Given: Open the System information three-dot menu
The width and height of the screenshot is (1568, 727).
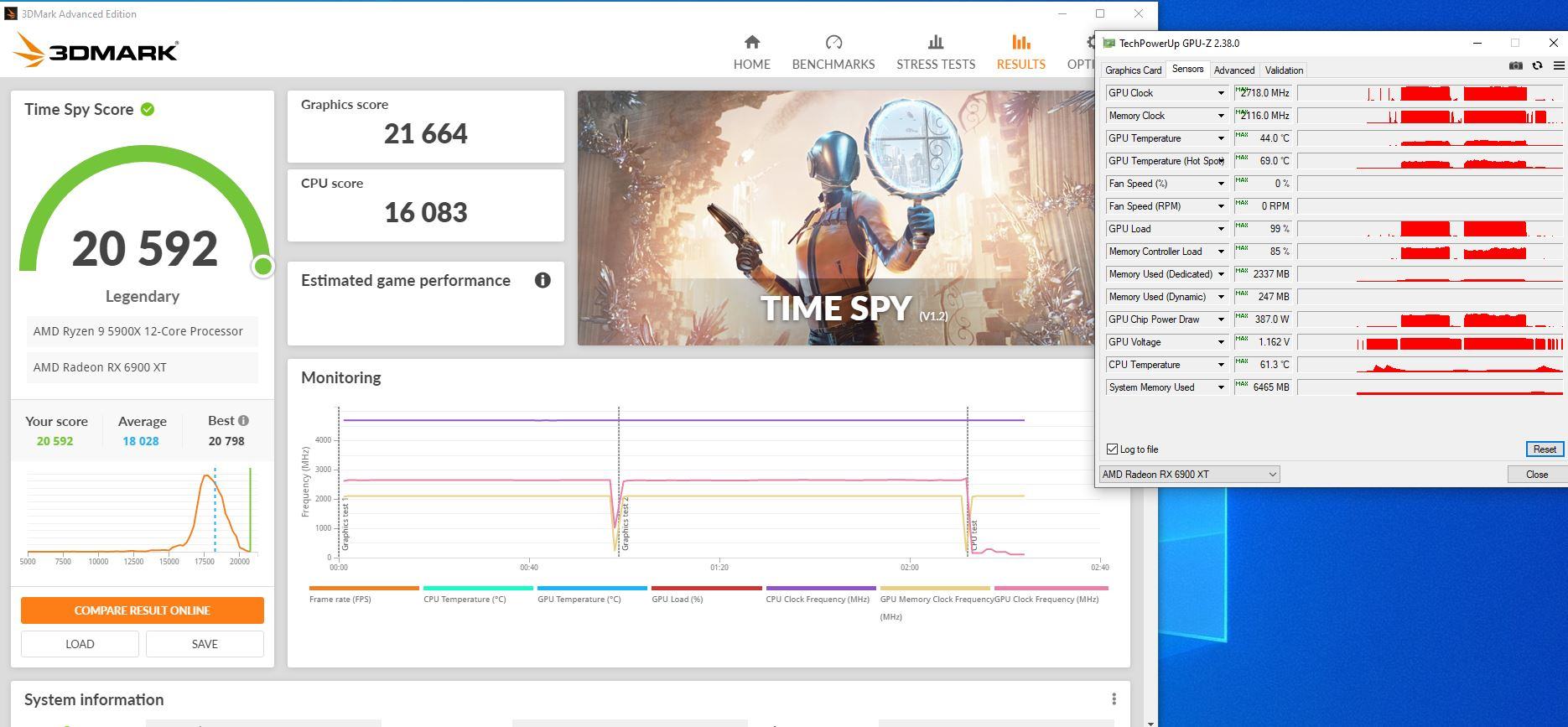Looking at the screenshot, I should coord(1114,699).
